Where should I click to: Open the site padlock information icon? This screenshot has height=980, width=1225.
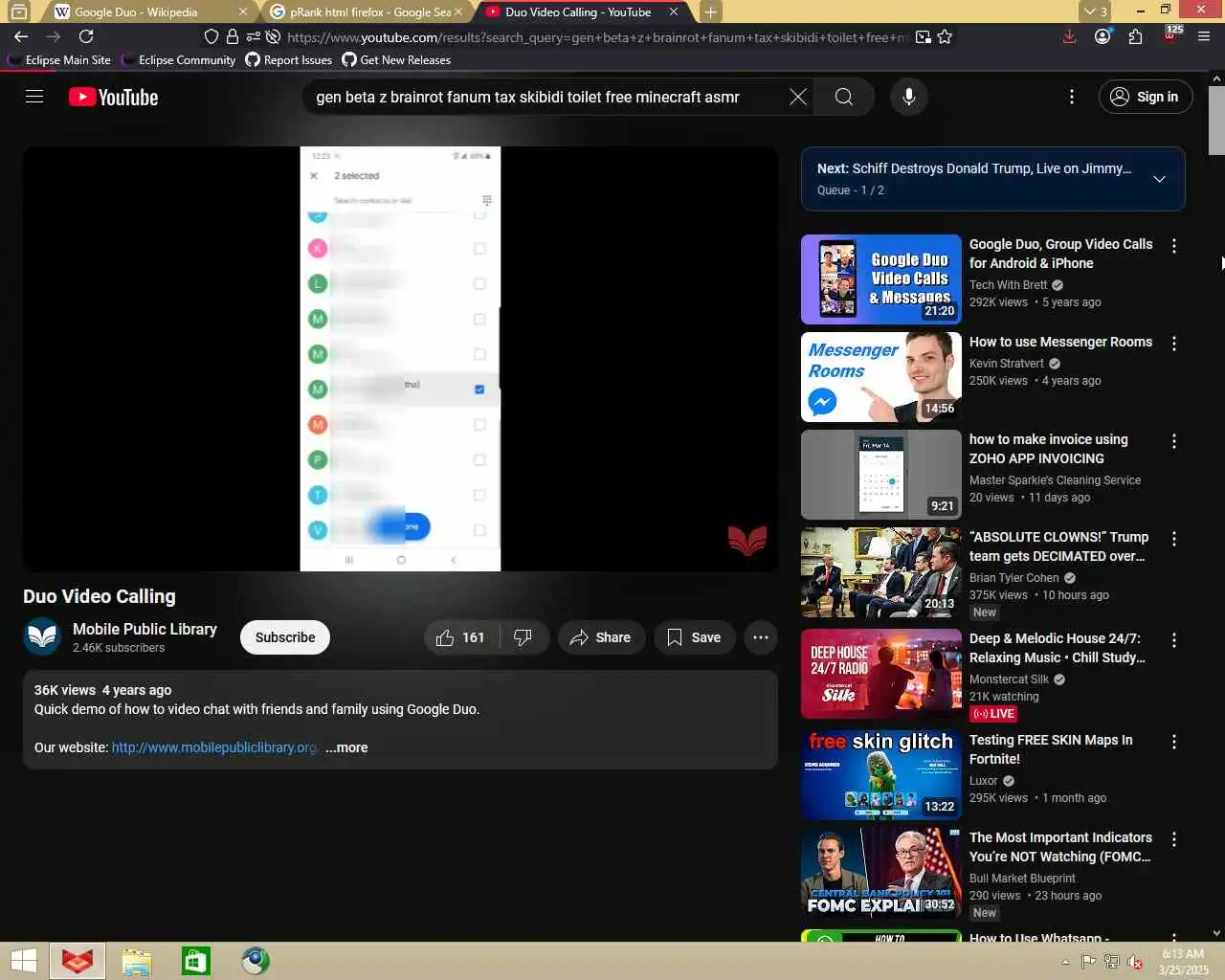pyautogui.click(x=232, y=36)
